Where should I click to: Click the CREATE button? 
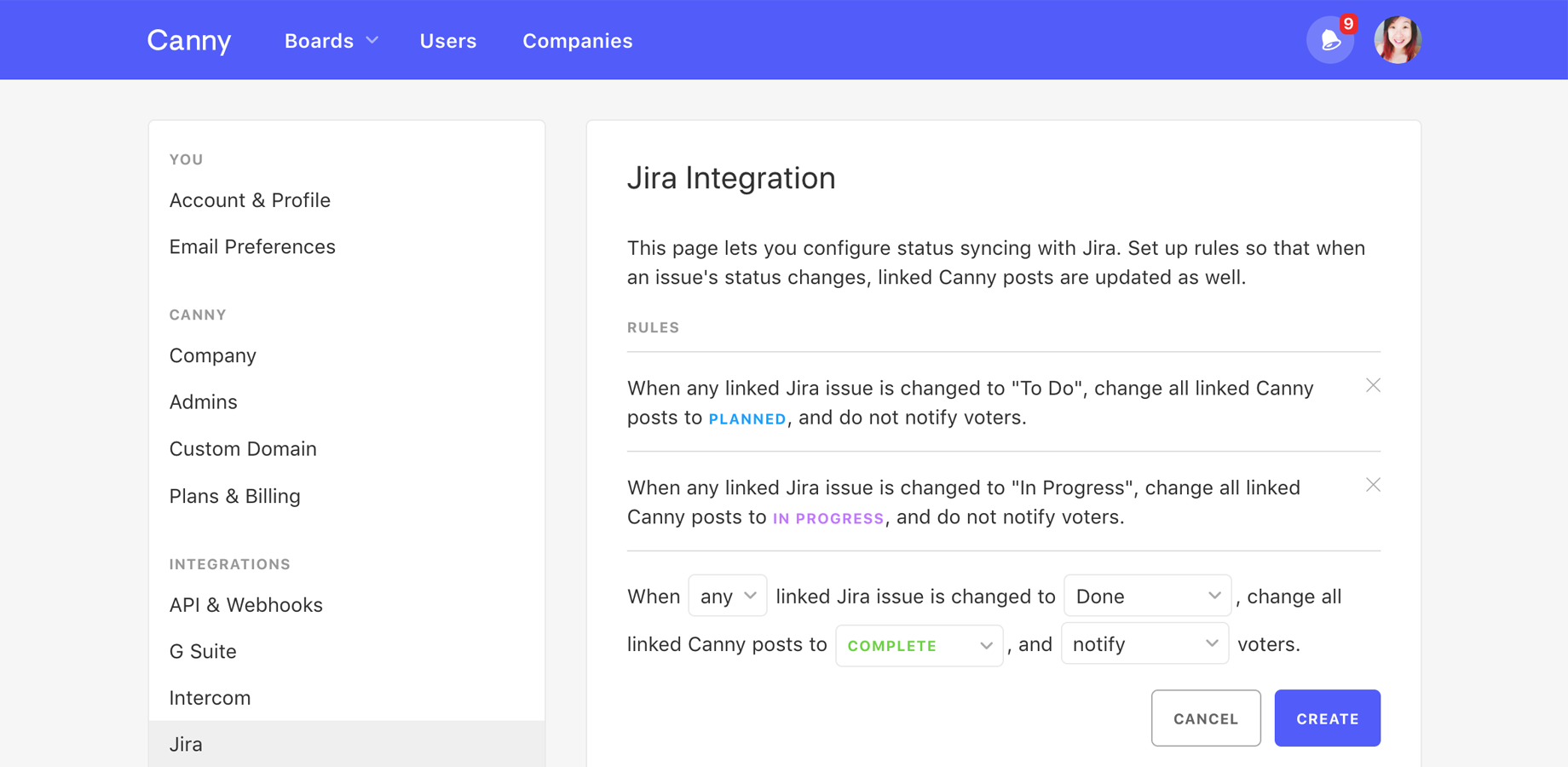[x=1327, y=718]
